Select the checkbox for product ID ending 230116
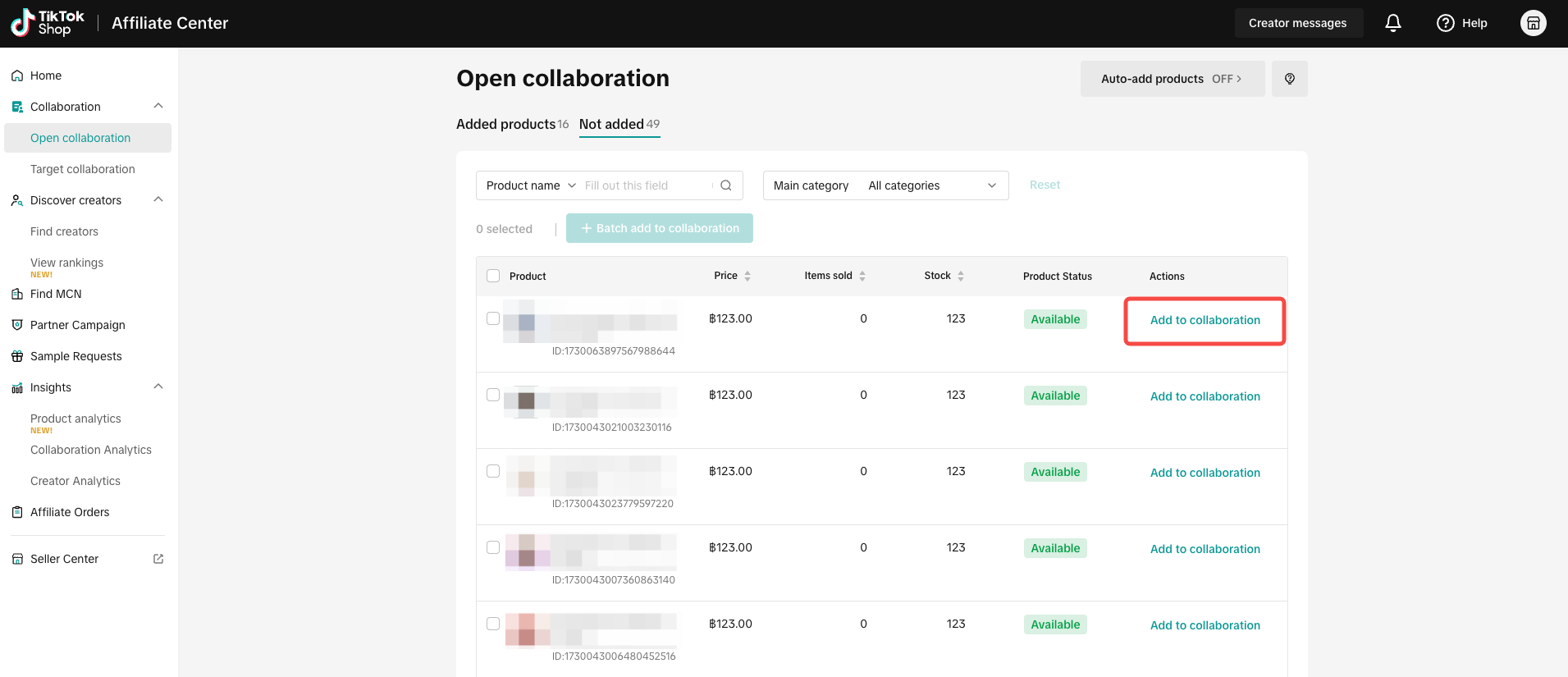1568x677 pixels. coord(493,395)
